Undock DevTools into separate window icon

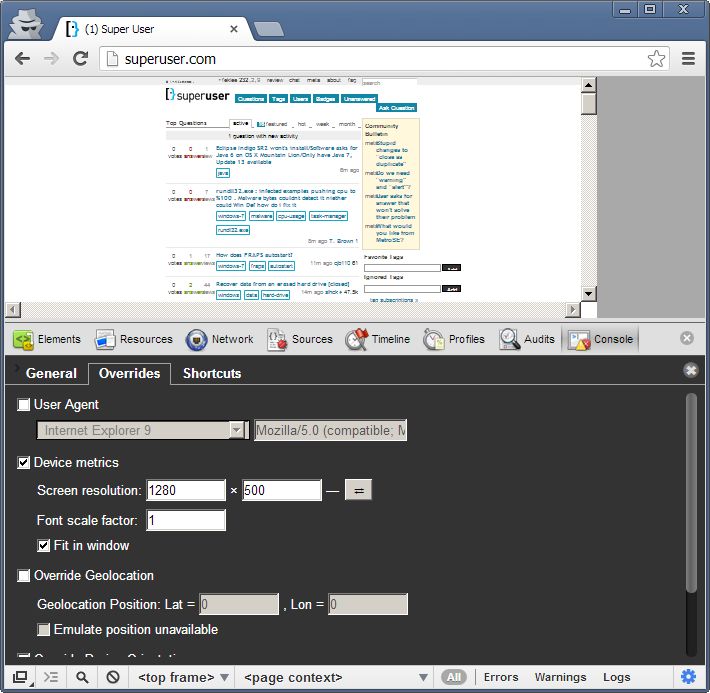(x=20, y=677)
